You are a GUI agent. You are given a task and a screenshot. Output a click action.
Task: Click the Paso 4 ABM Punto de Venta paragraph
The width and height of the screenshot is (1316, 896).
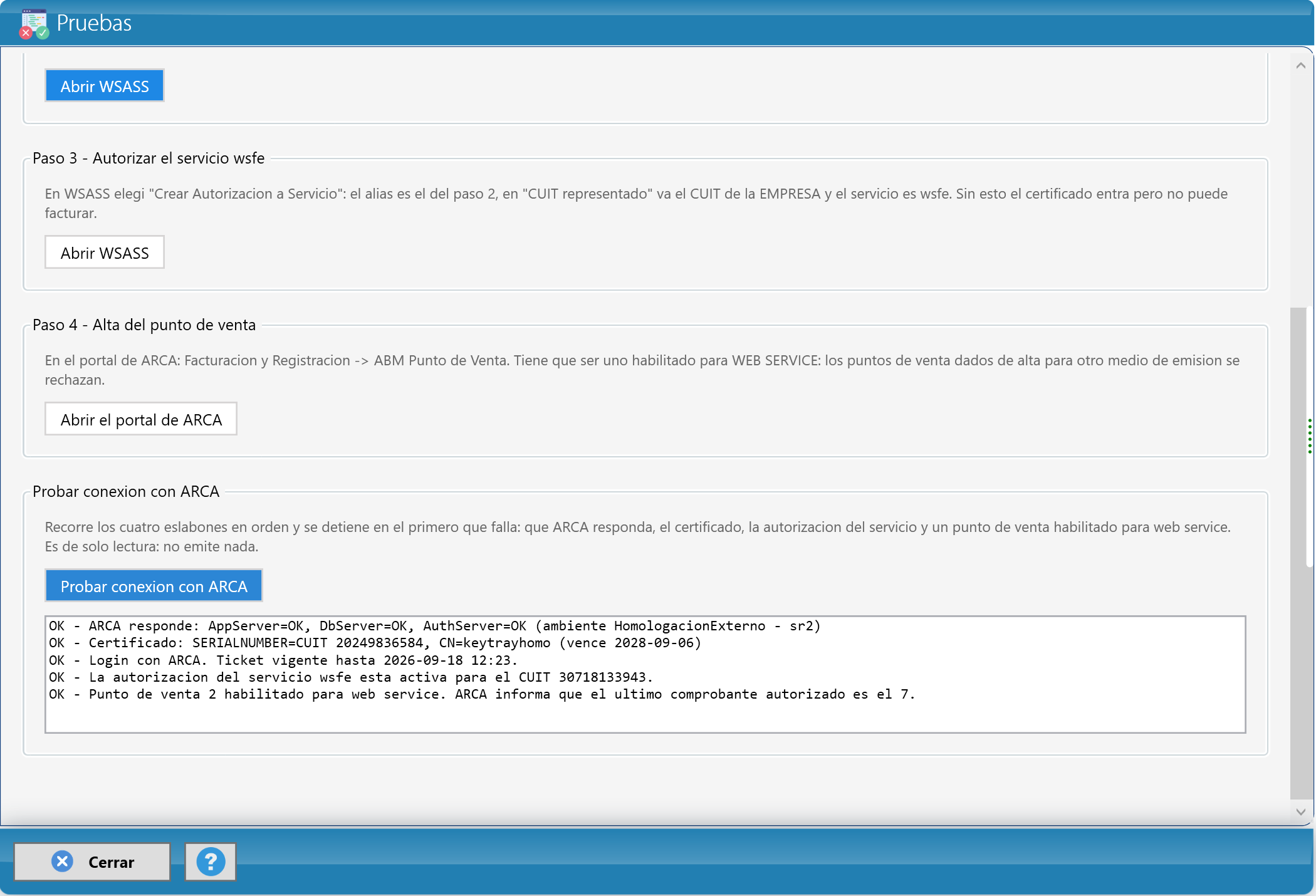pos(642,370)
